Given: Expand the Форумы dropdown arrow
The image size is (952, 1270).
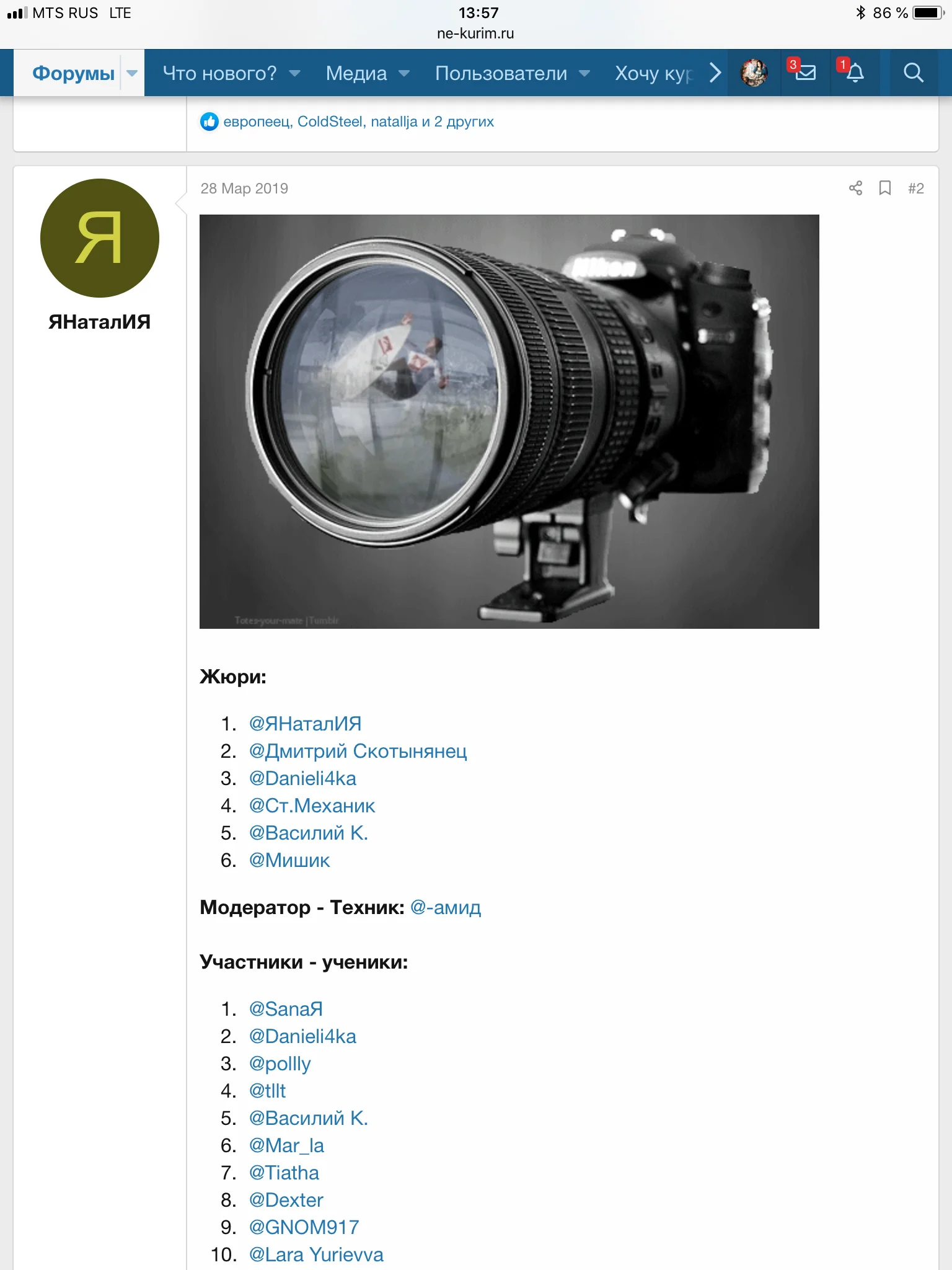Looking at the screenshot, I should coord(132,73).
